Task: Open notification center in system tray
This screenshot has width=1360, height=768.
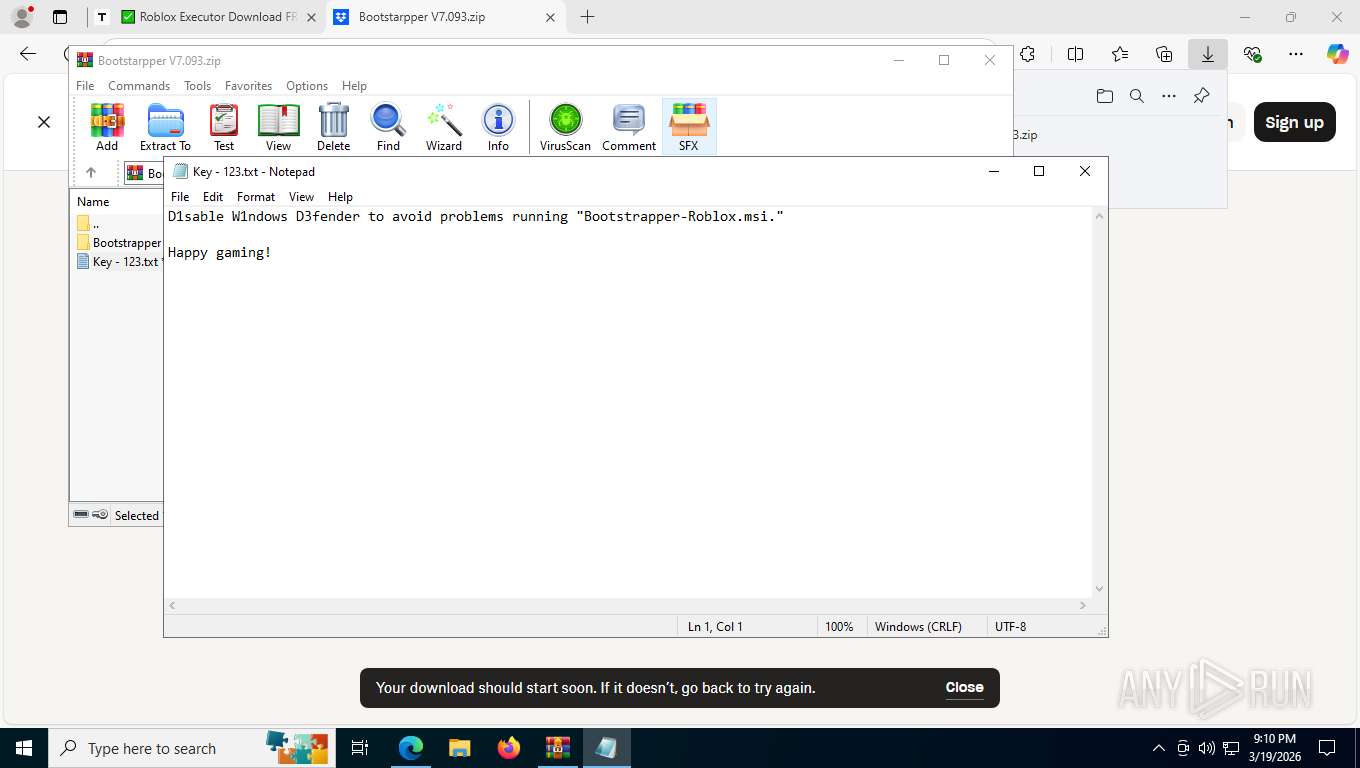Action: point(1327,748)
